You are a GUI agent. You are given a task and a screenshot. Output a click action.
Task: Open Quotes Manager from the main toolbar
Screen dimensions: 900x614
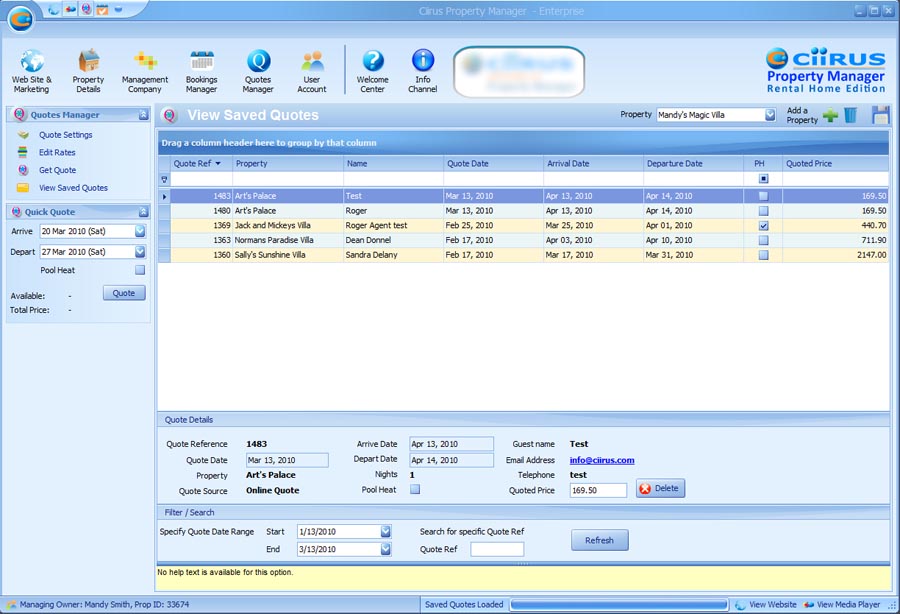[258, 71]
